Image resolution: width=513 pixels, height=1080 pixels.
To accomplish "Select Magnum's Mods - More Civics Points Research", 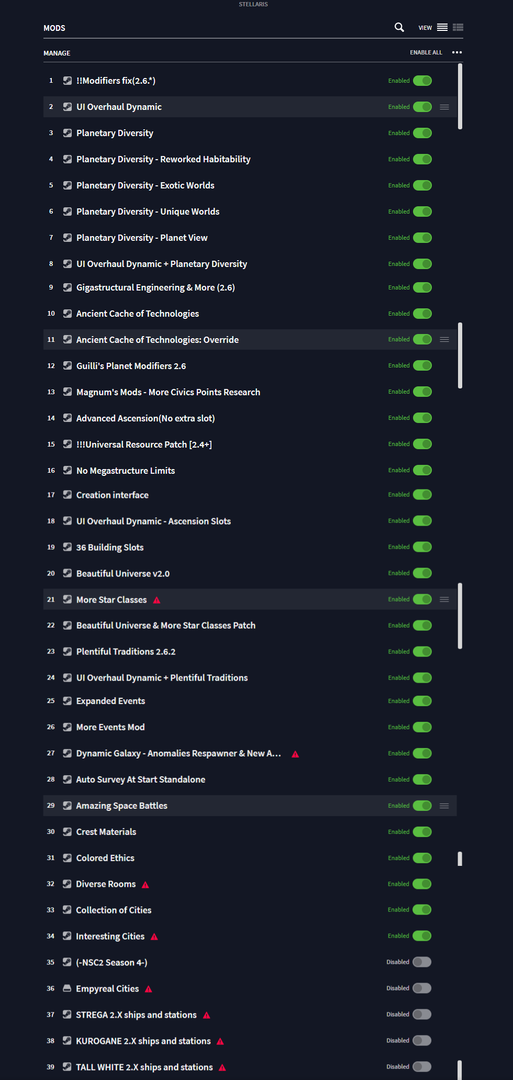I will pyautogui.click(x=168, y=392).
